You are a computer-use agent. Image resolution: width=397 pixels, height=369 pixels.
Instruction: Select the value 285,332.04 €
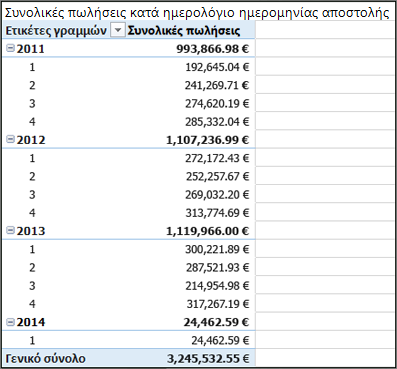(x=217, y=122)
